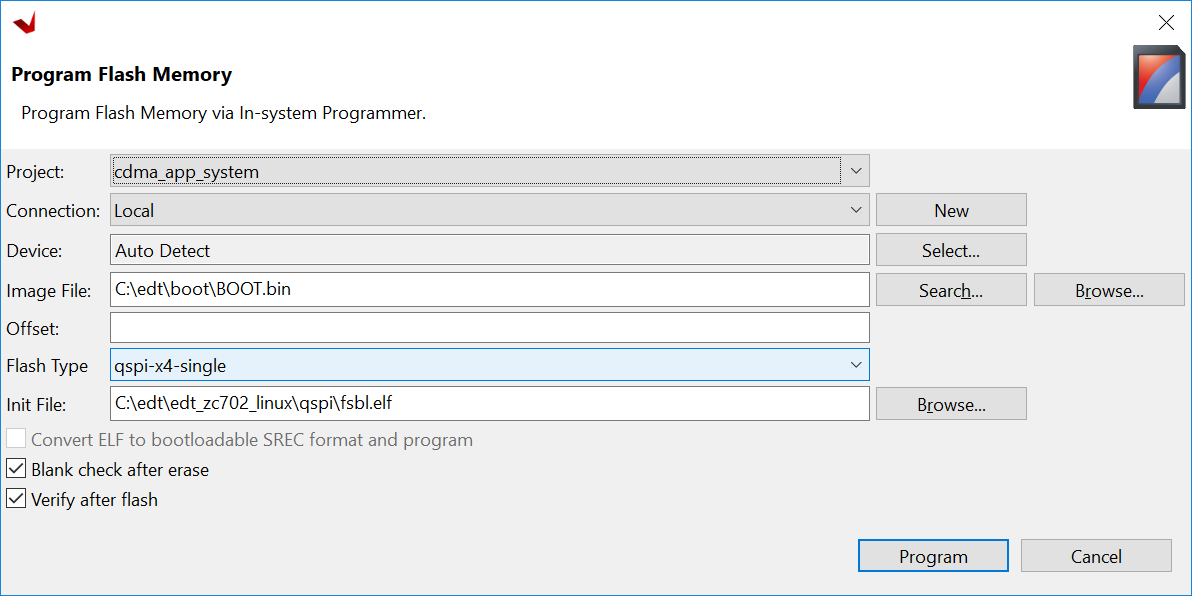This screenshot has width=1192, height=596.
Task: Browse for the Init File
Action: (x=950, y=404)
